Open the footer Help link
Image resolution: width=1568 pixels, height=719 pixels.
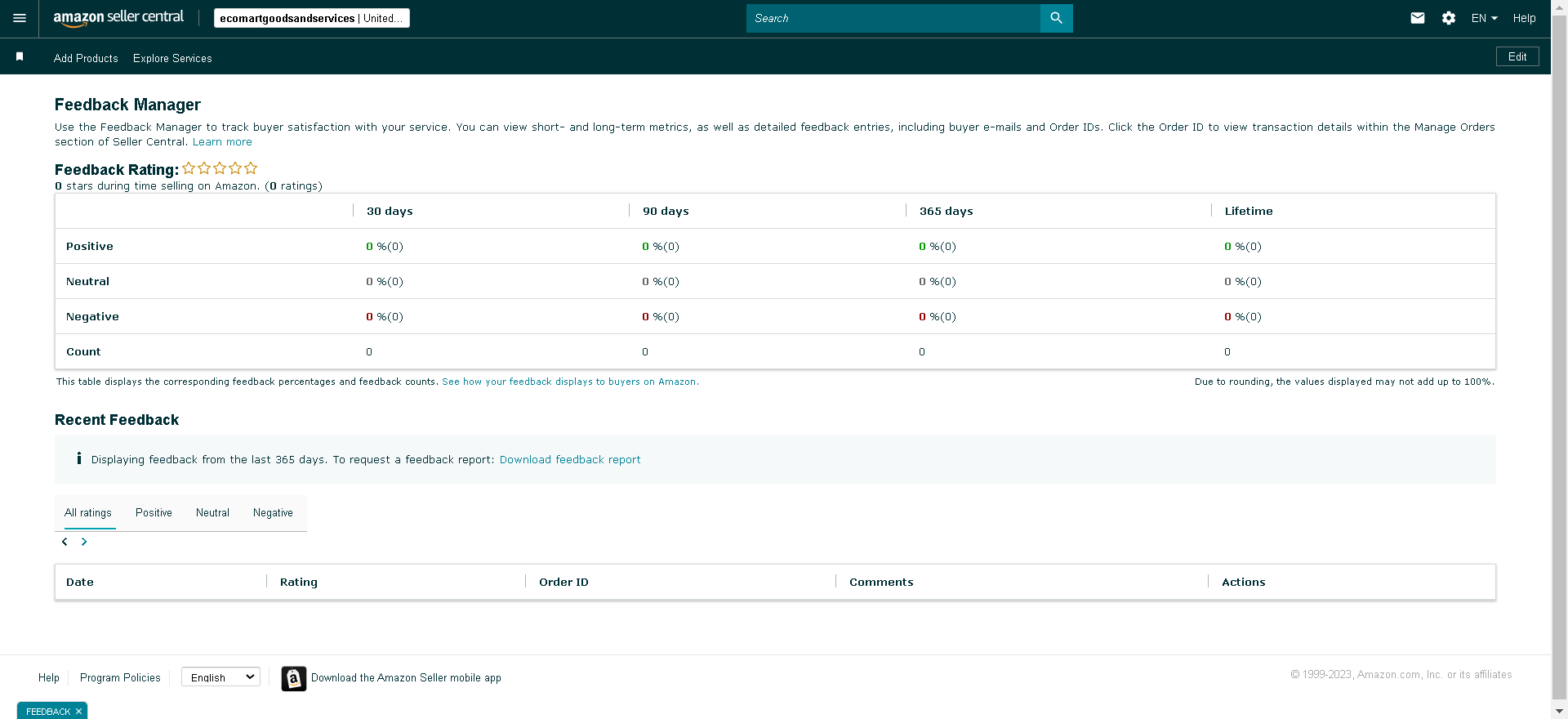49,677
